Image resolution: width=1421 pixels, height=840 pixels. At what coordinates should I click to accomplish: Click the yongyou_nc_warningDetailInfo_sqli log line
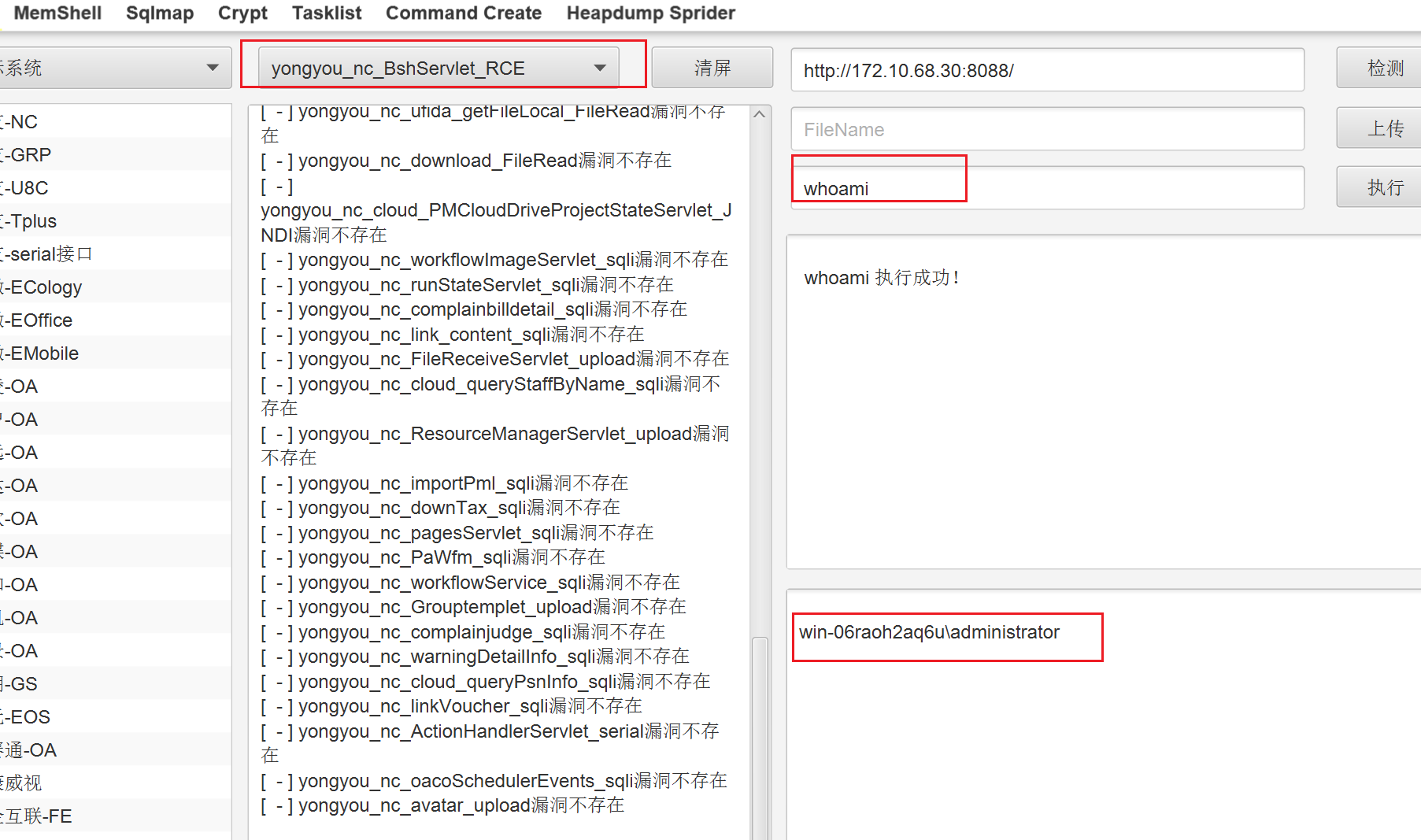[x=476, y=657]
